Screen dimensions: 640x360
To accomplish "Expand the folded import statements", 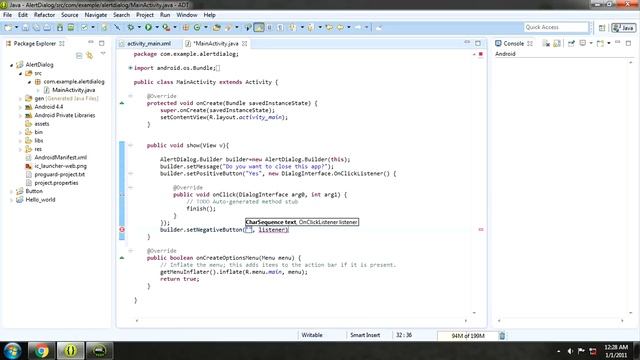I will point(131,68).
